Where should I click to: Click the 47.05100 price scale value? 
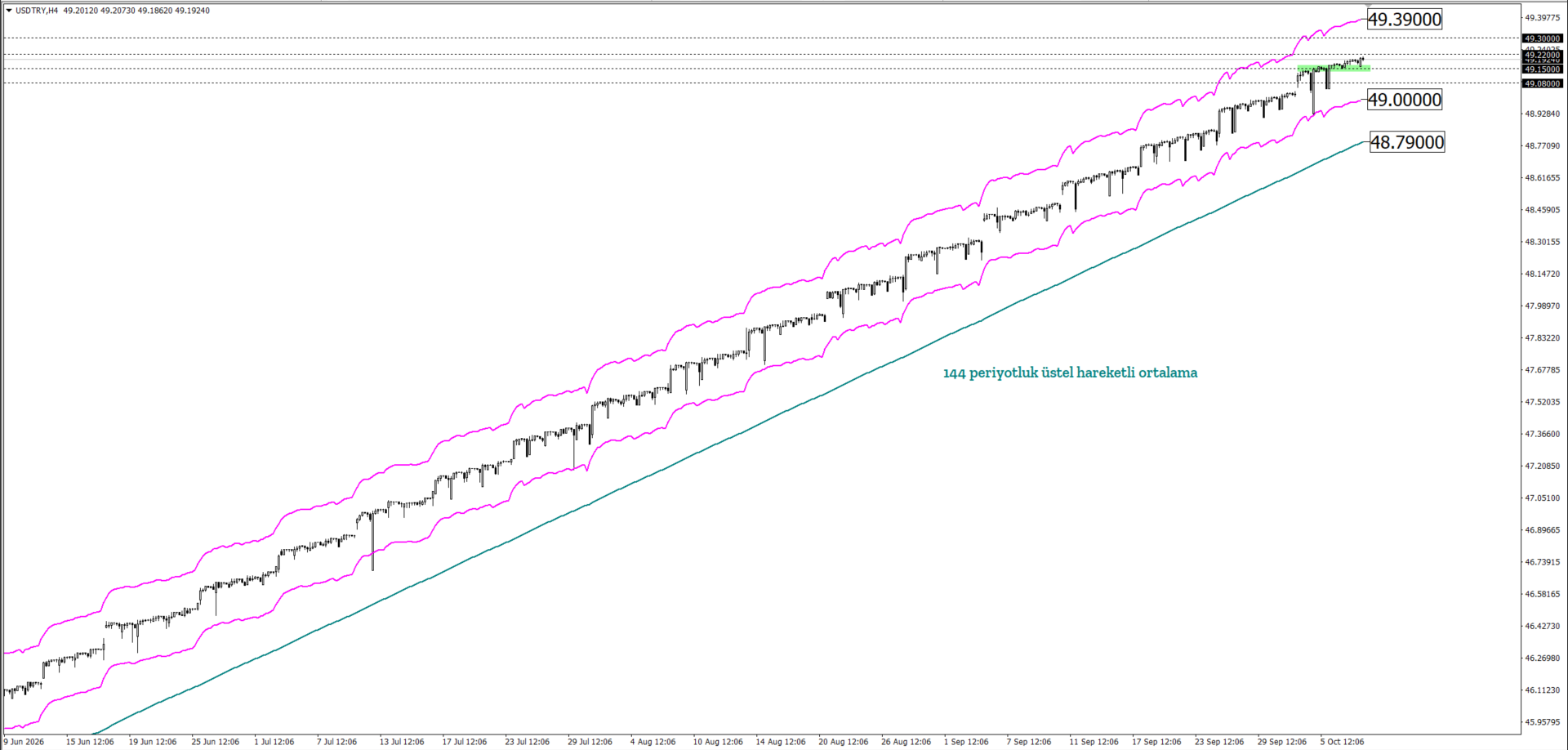pos(1542,498)
